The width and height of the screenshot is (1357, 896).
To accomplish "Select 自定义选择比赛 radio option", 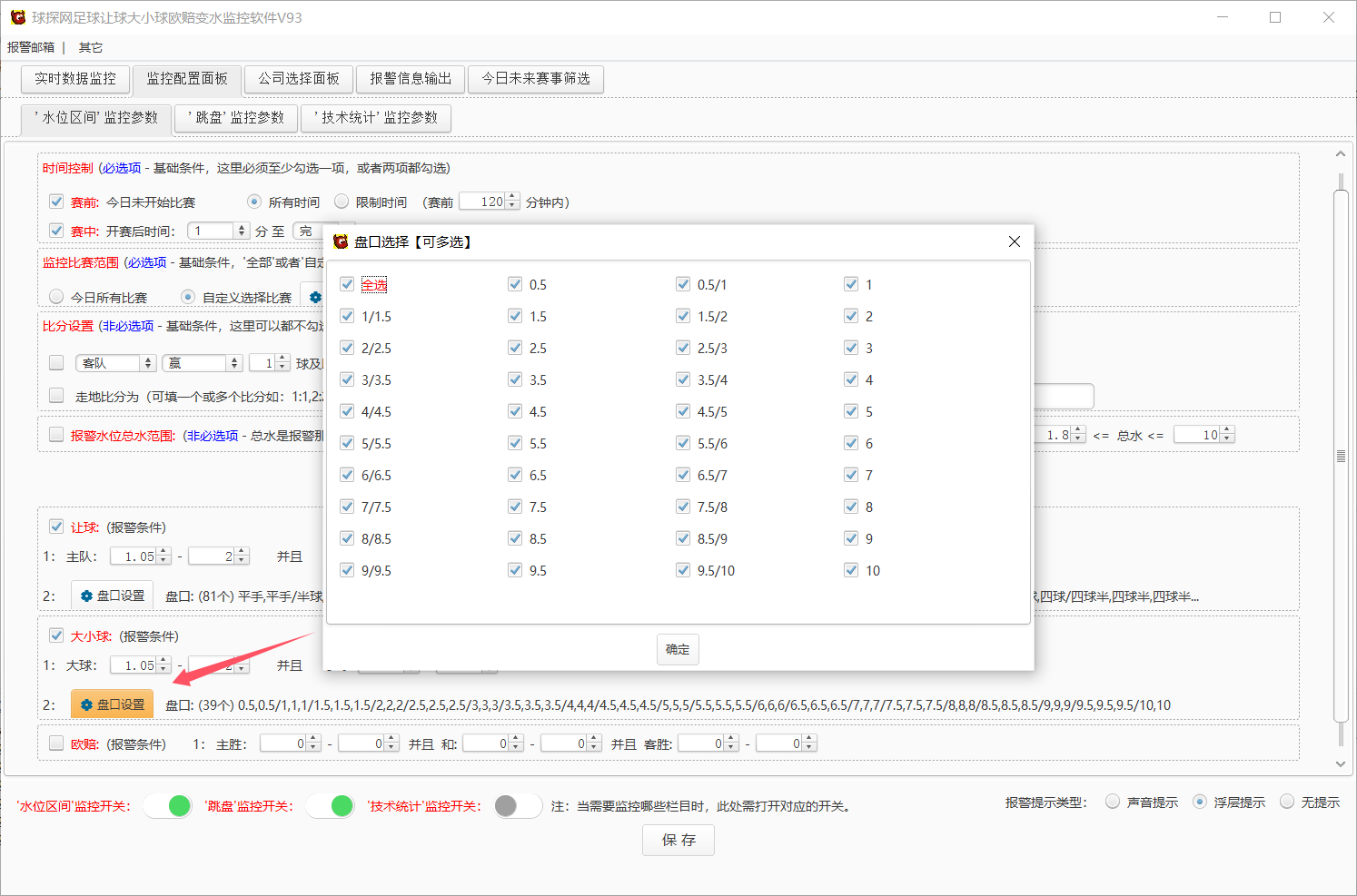I will 188,297.
